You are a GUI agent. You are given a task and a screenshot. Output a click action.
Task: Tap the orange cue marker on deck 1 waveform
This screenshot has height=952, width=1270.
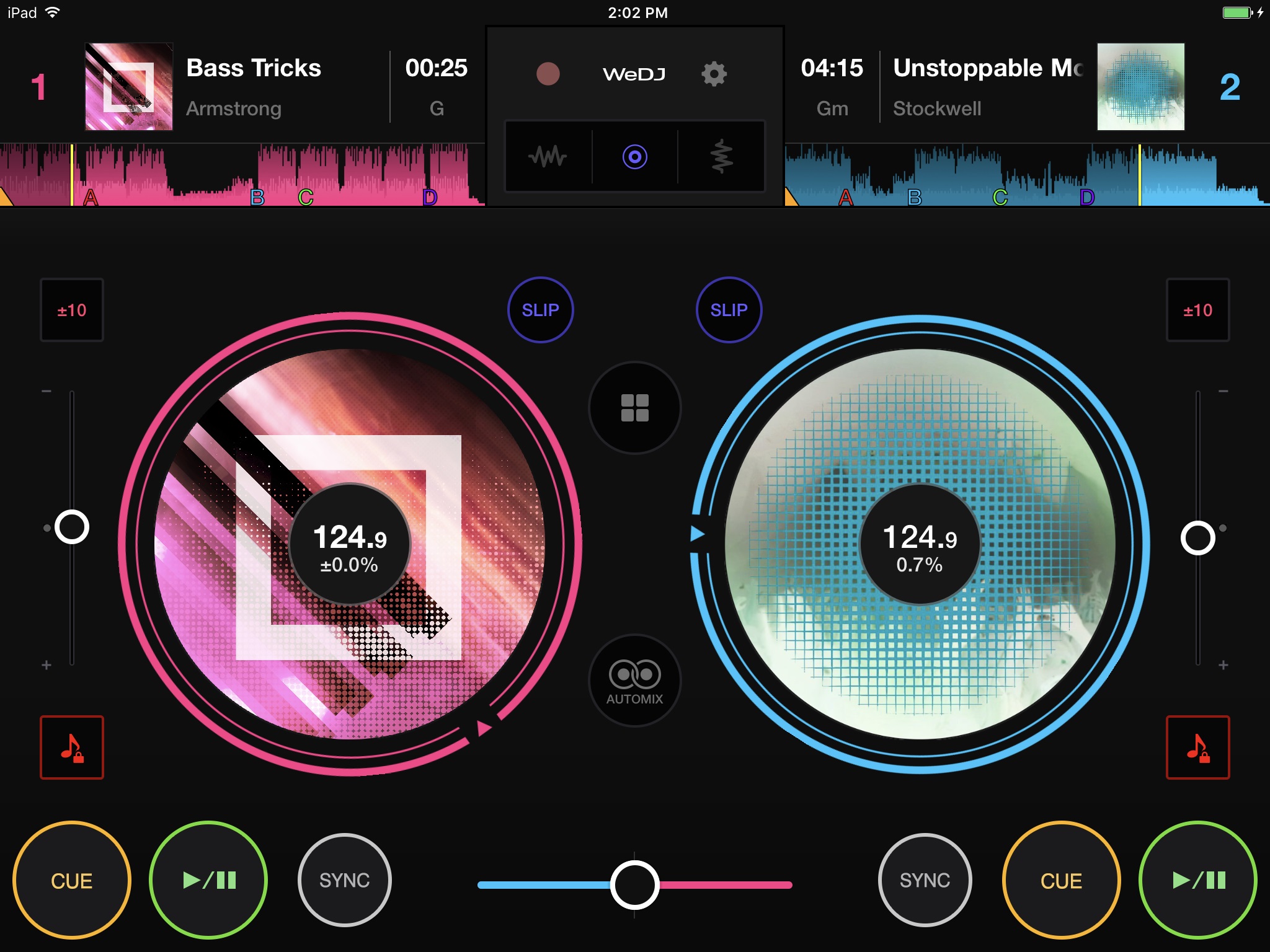click(6, 197)
